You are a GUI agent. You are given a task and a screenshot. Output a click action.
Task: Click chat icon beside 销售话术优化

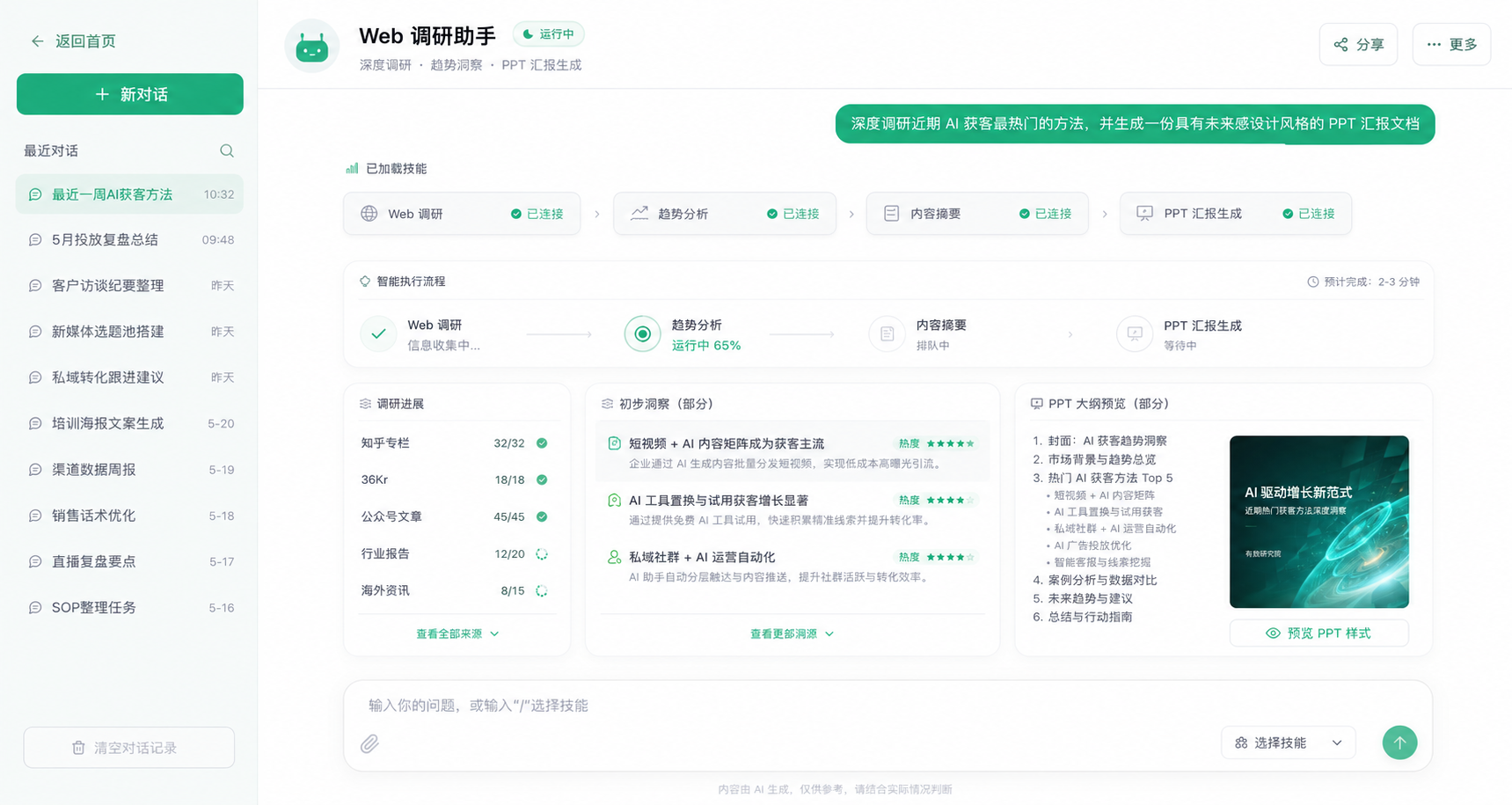pos(35,516)
